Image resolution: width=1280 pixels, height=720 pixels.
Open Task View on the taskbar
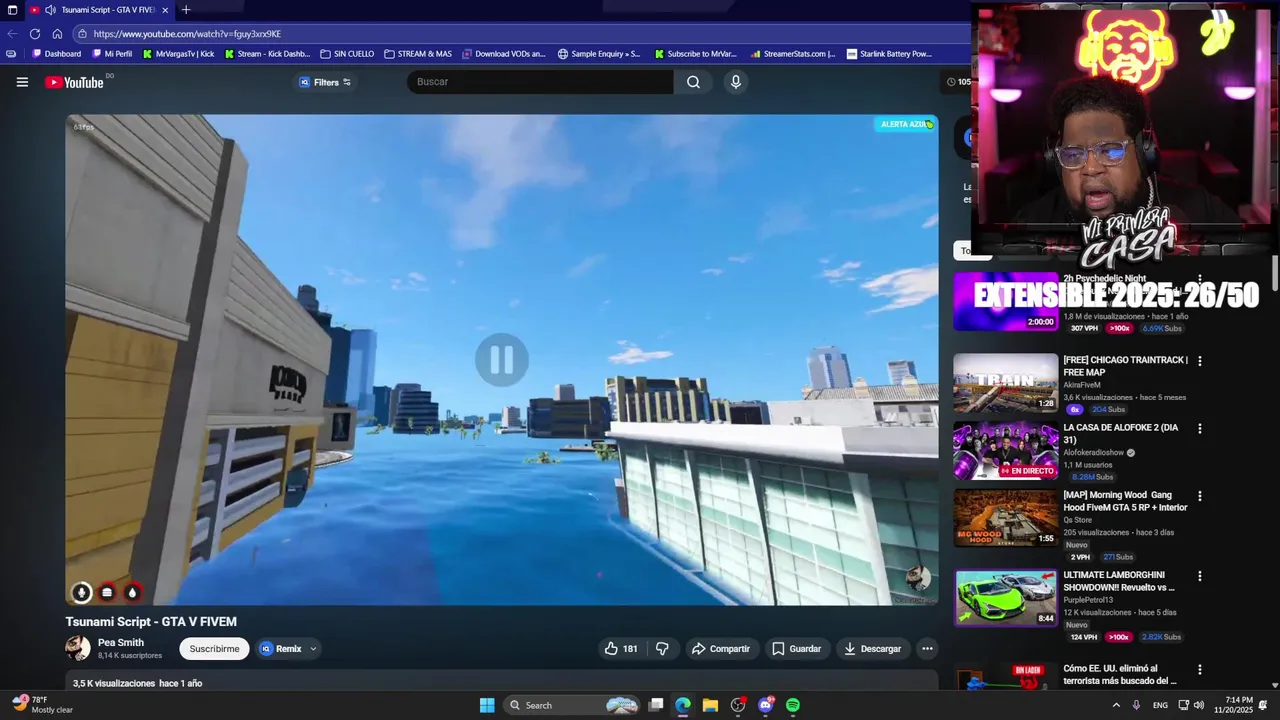pyautogui.click(x=656, y=705)
